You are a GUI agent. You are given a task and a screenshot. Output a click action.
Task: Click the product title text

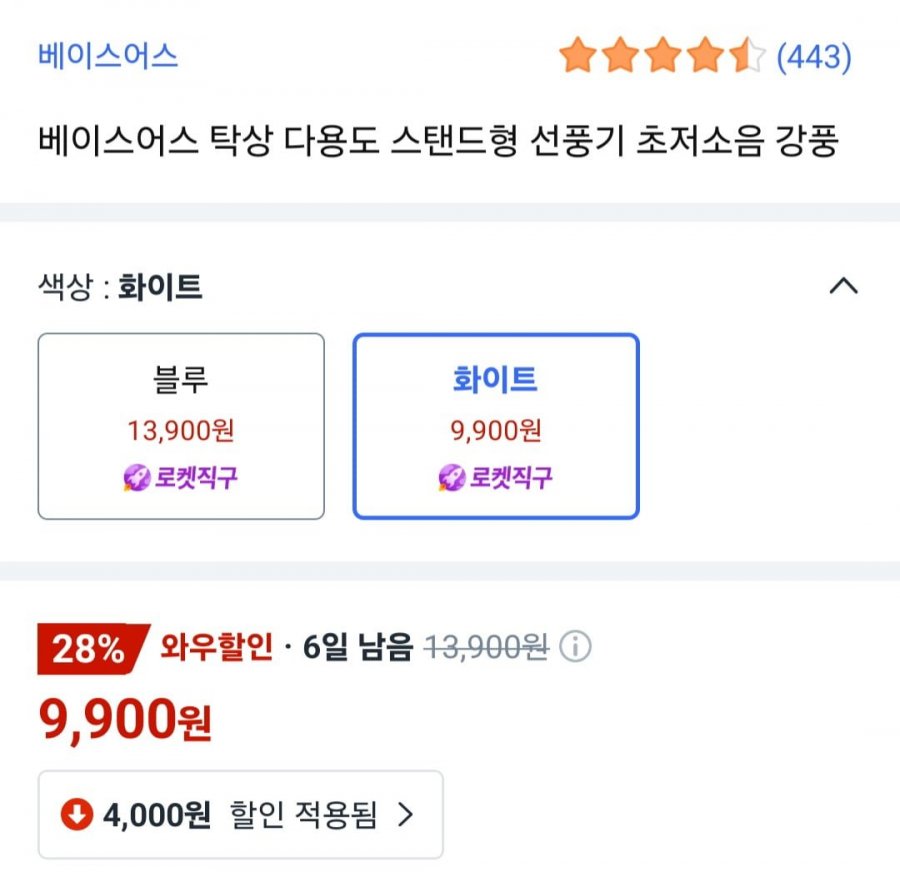tap(439, 141)
